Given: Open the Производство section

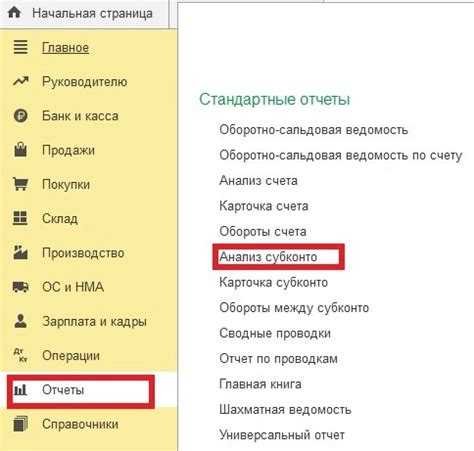Looking at the screenshot, I should click(x=83, y=253).
